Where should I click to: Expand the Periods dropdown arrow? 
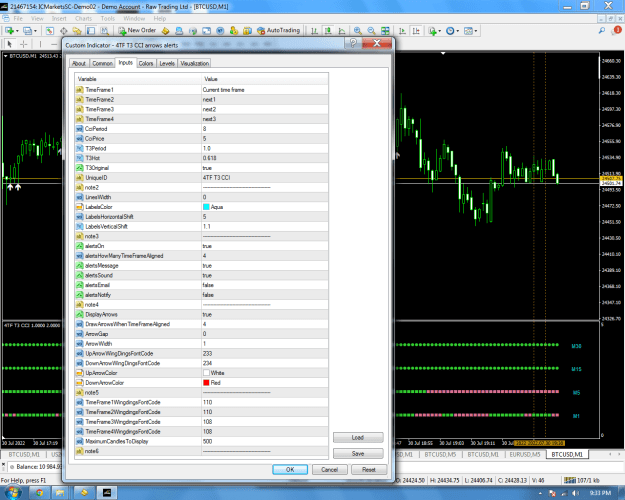tap(457, 31)
